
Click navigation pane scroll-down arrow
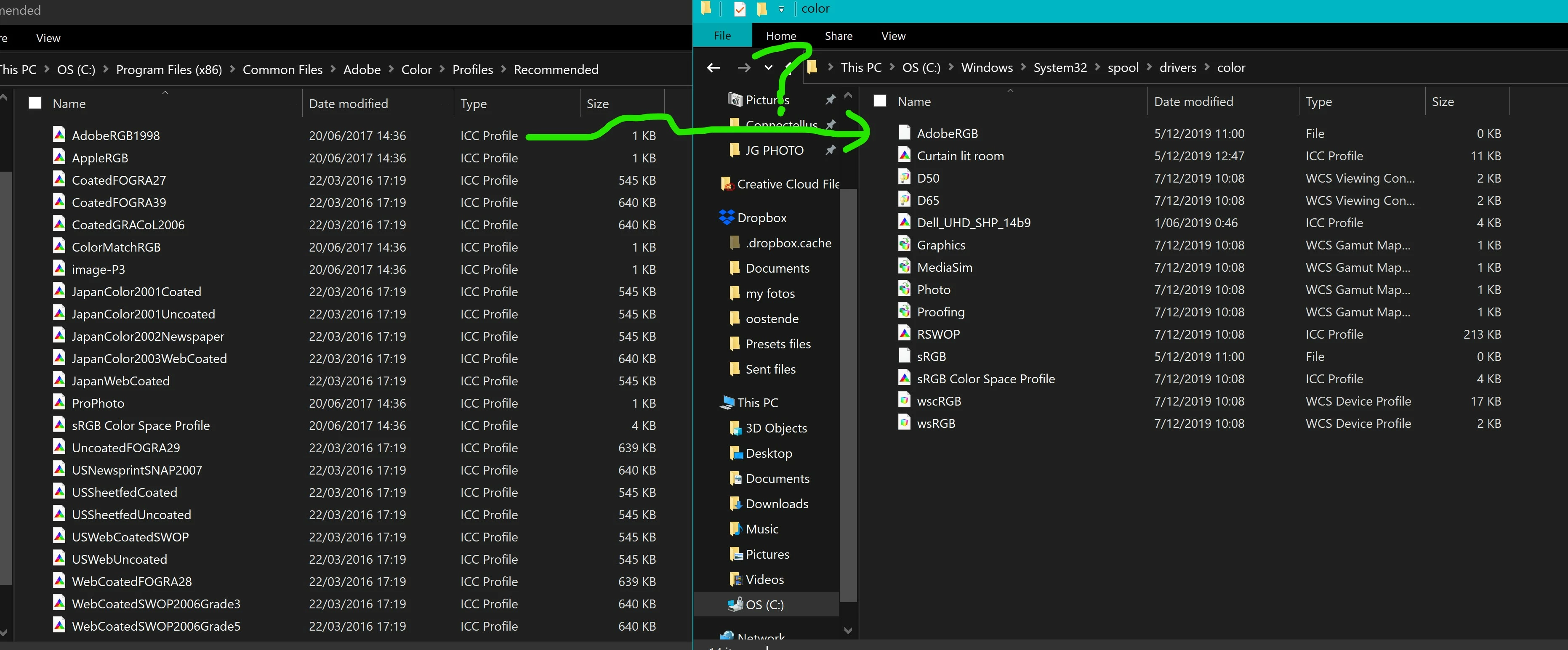849,631
